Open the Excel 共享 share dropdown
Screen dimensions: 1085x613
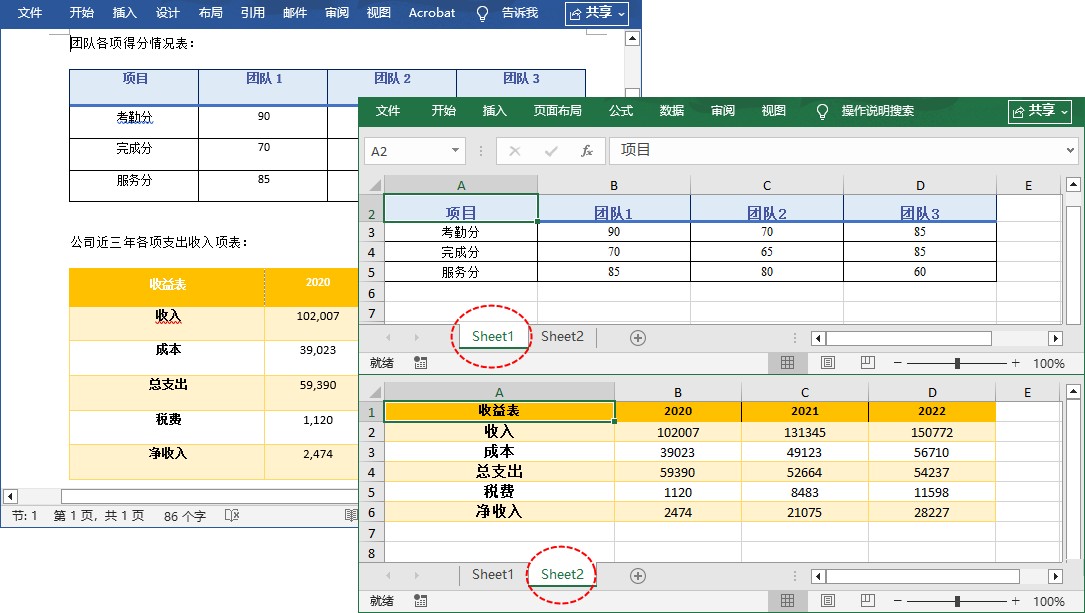coord(1039,111)
